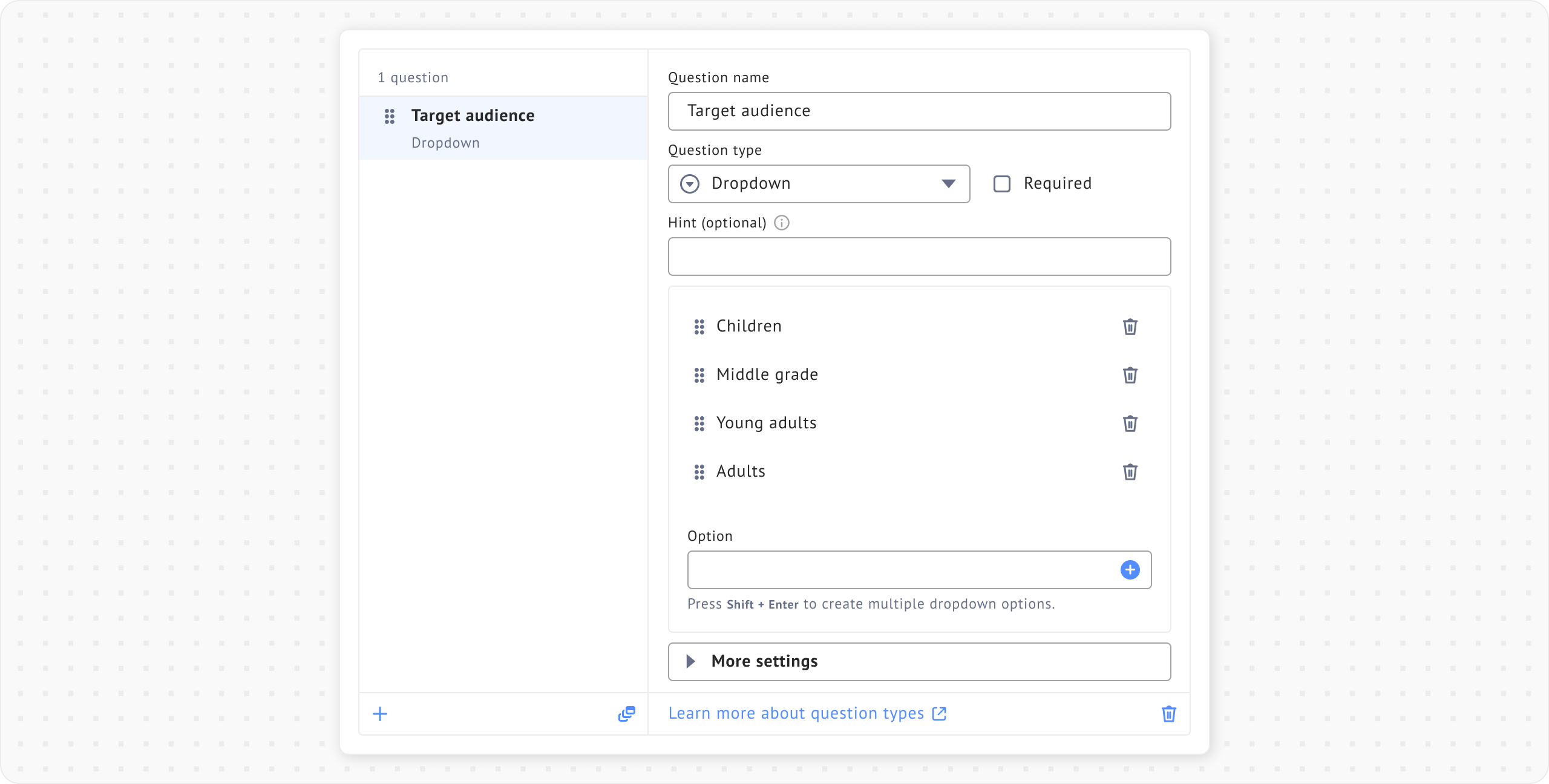1549x784 pixels.
Task: Delete the Middle grade option
Action: pos(1130,375)
